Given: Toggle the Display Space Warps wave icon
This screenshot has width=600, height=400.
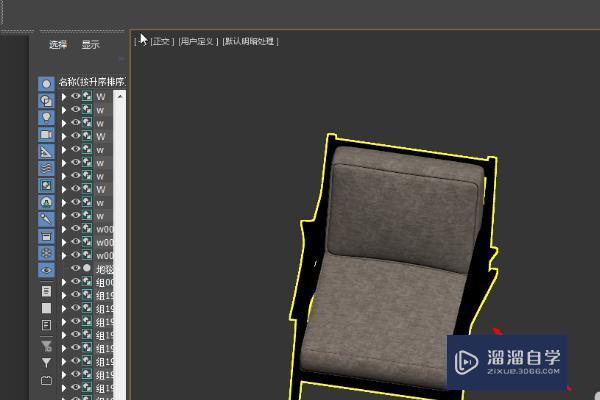Looking at the screenshot, I should coord(46,169).
